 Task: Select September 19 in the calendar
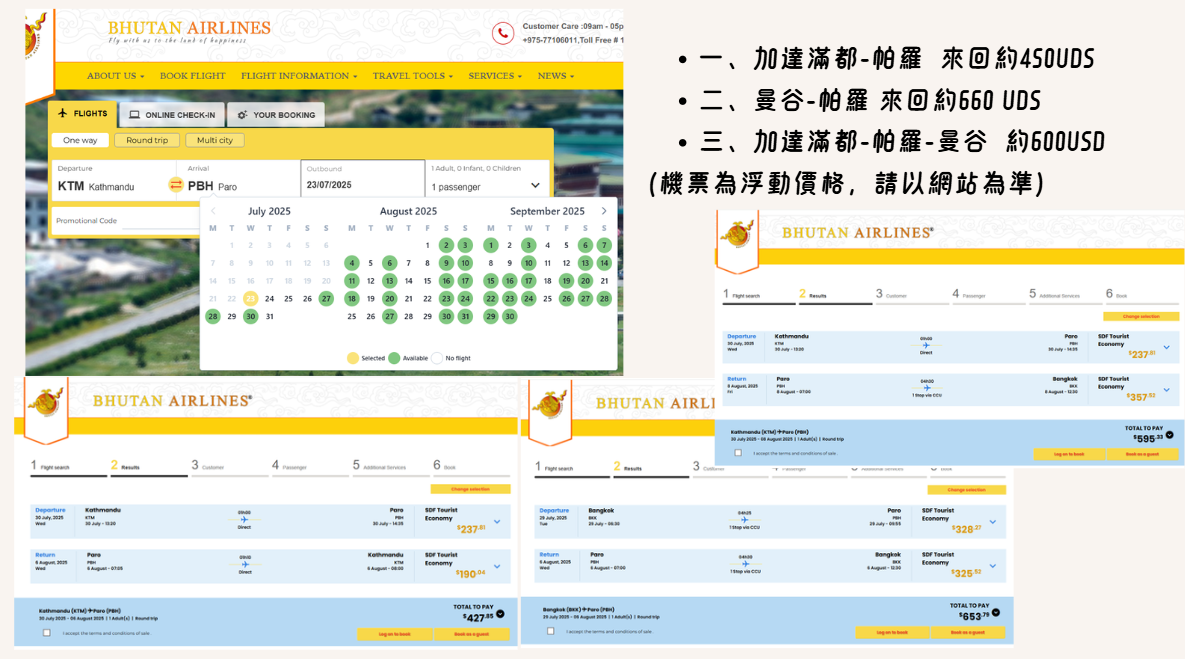click(x=566, y=281)
